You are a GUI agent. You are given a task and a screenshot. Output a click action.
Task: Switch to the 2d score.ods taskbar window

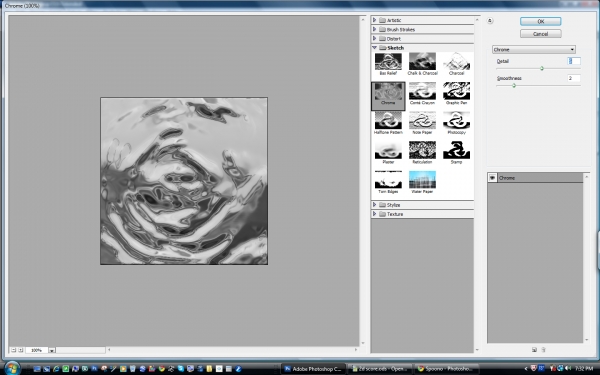[x=380, y=369]
